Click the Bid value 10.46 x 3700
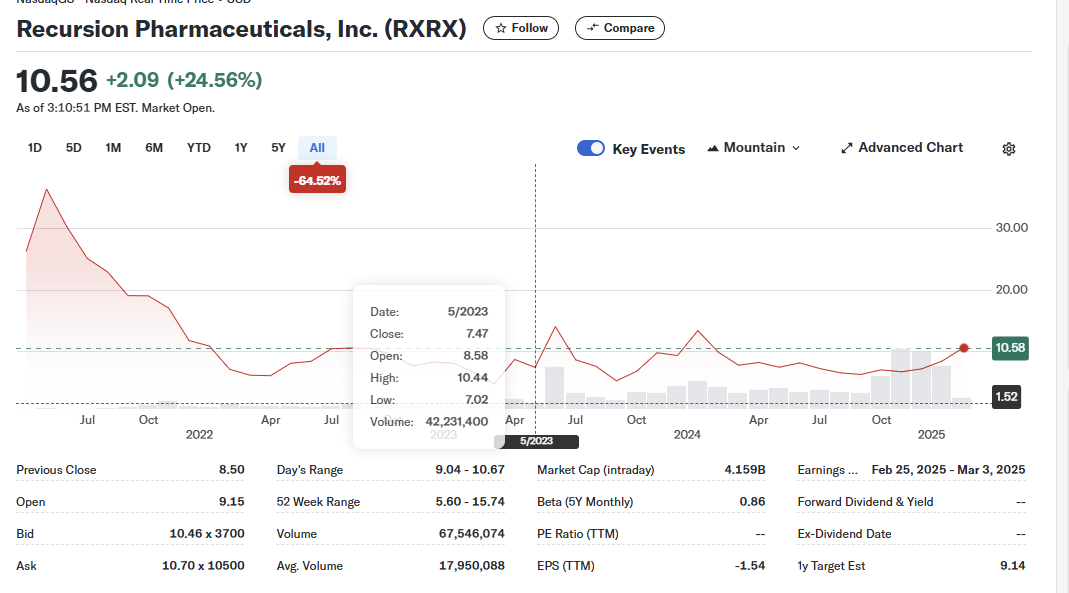Screen dimensions: 1069x593 tap(207, 534)
